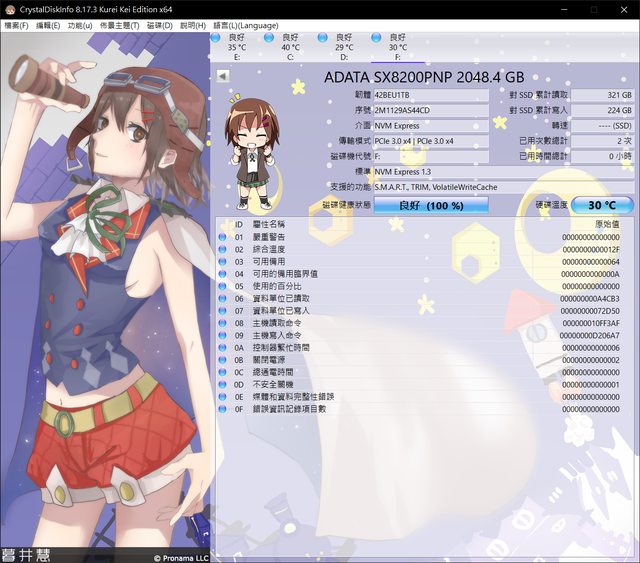Image resolution: width=640 pixels, height=563 pixels.
Task: Click the 良好 (100 %) health status button
Action: 416,205
